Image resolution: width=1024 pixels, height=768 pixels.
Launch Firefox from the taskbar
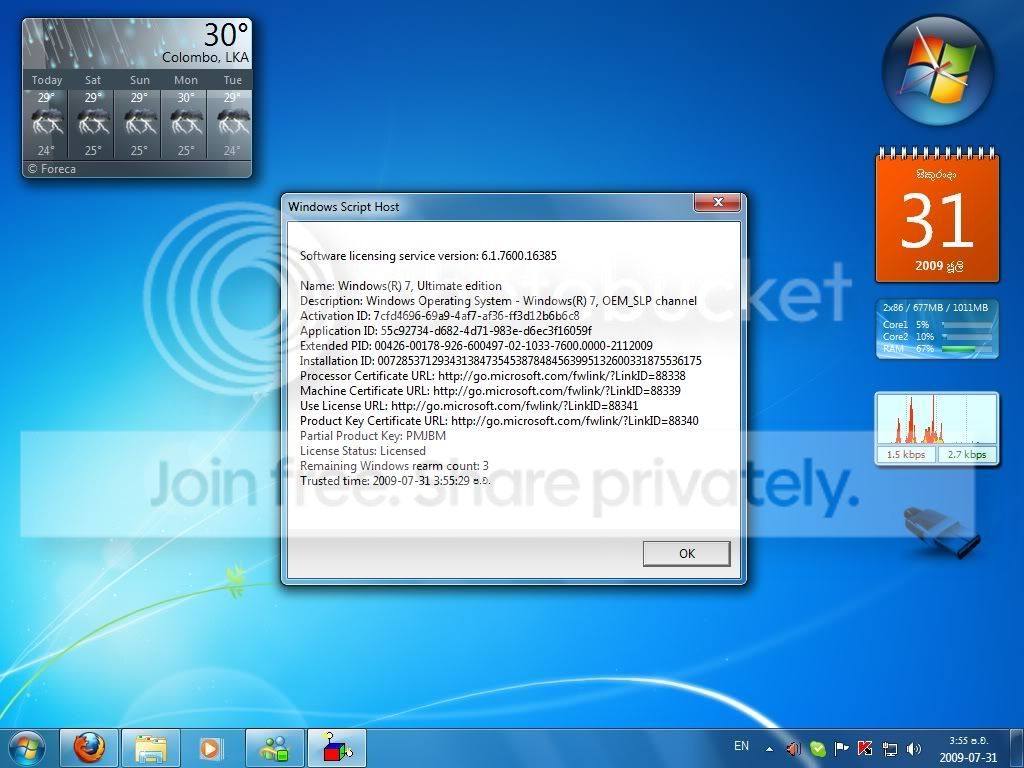[89, 748]
